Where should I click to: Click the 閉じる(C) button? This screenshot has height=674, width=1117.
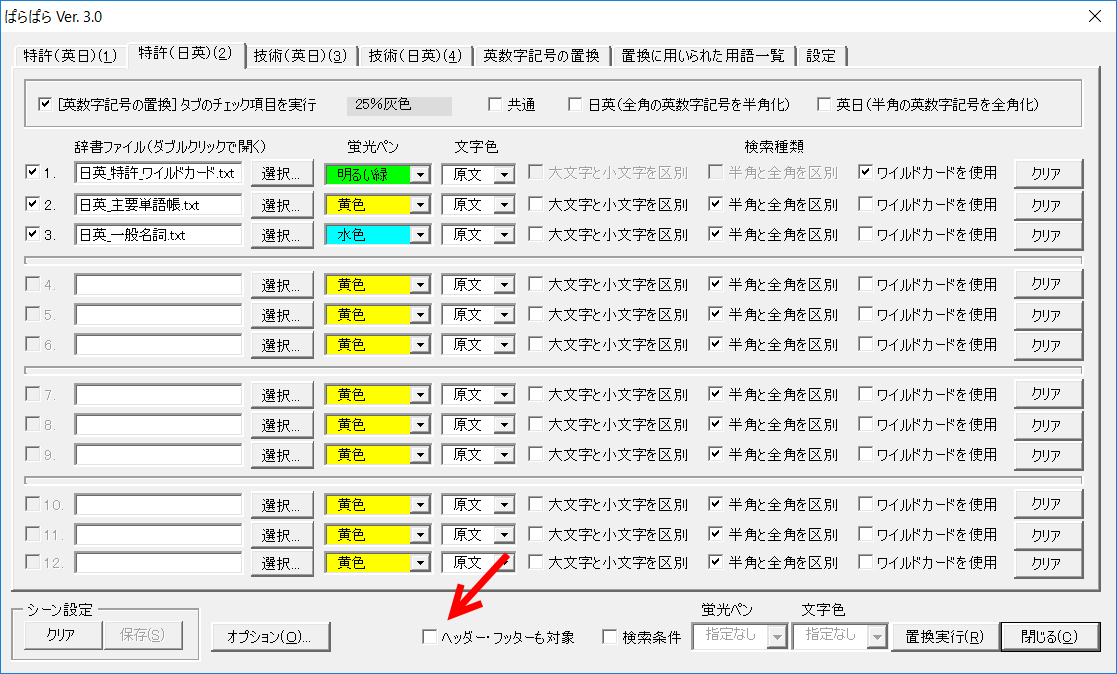pos(1049,637)
